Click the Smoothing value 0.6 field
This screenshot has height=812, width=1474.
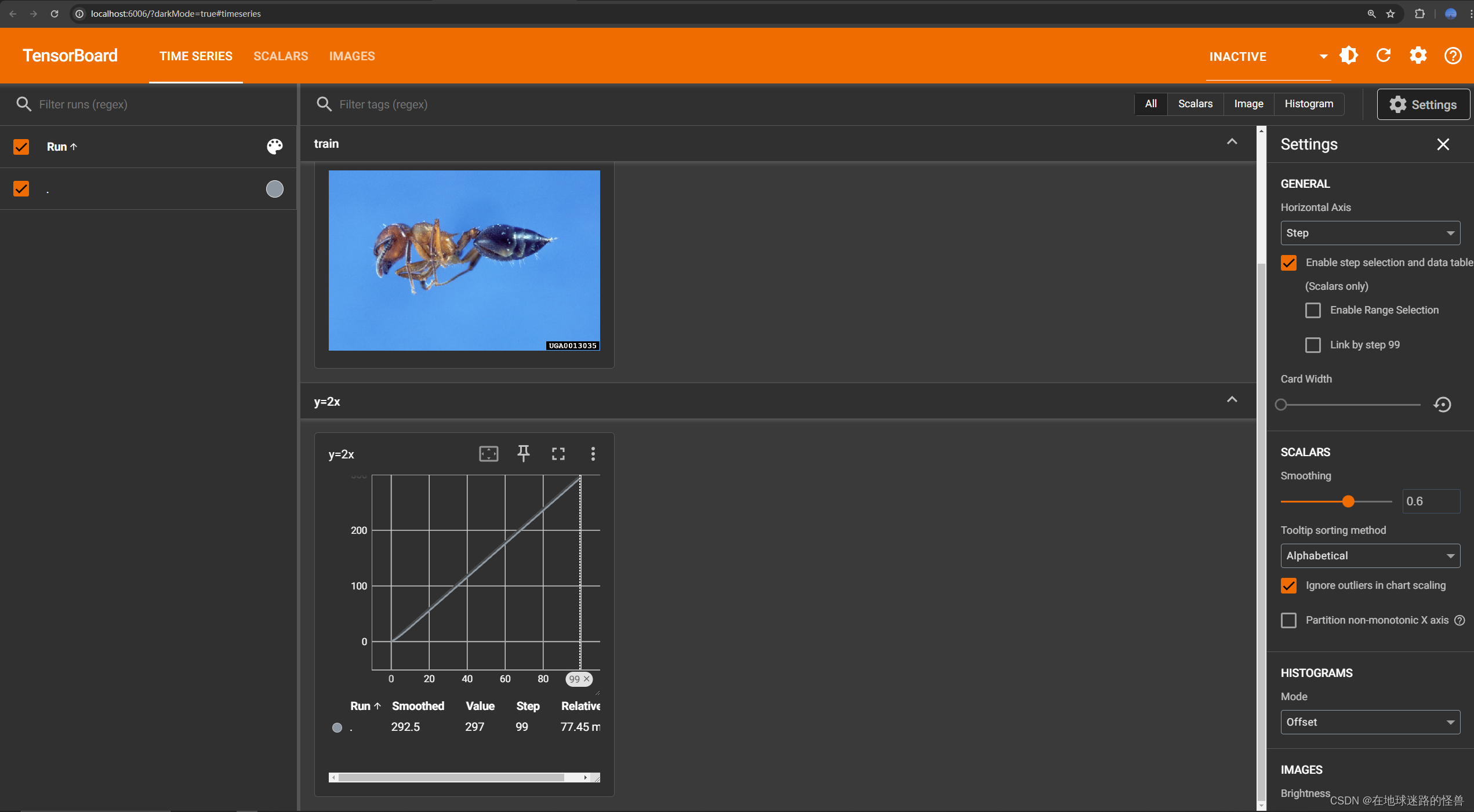1431,501
